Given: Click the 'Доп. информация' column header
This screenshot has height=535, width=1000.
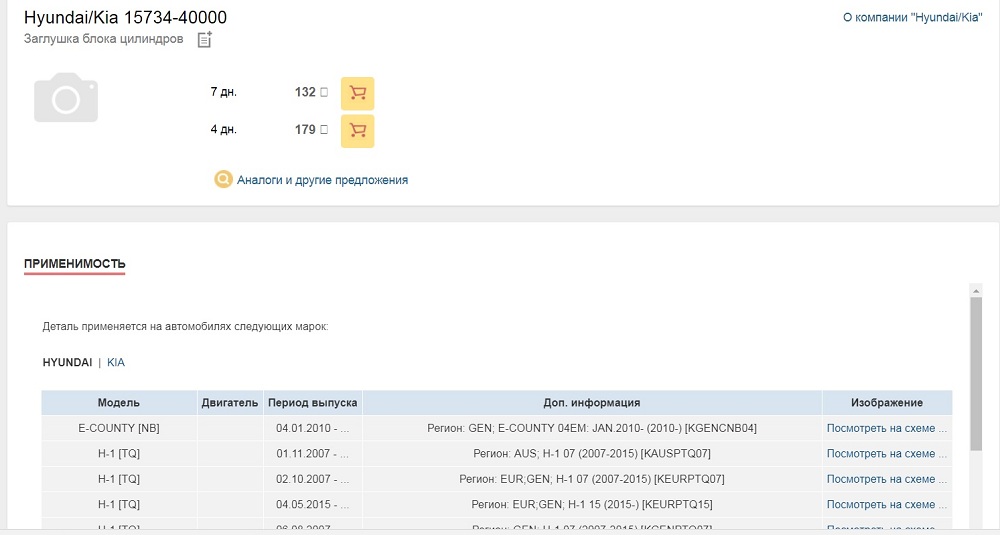Looking at the screenshot, I should click(x=592, y=403).
